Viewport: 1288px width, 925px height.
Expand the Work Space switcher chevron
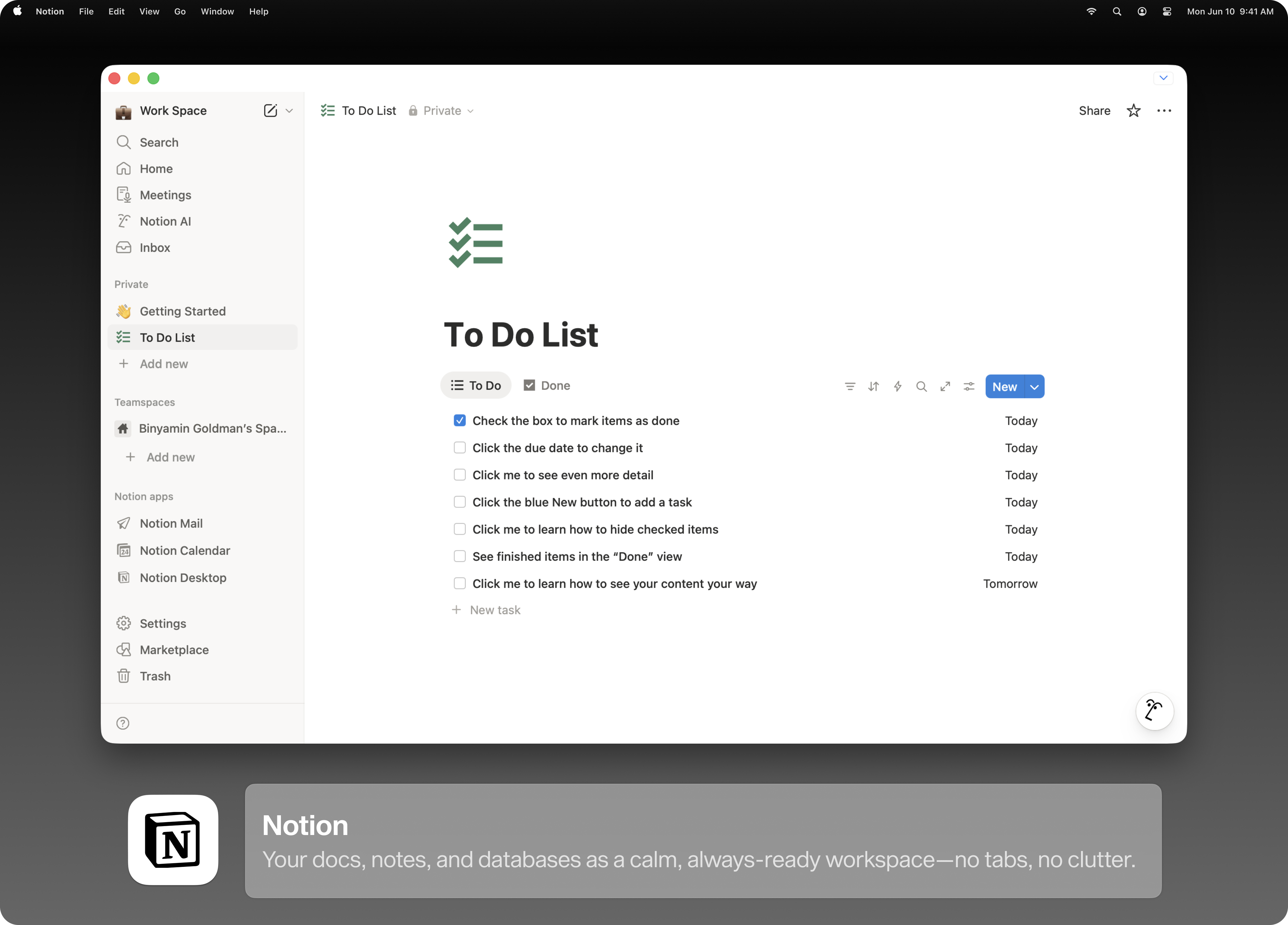click(x=289, y=111)
